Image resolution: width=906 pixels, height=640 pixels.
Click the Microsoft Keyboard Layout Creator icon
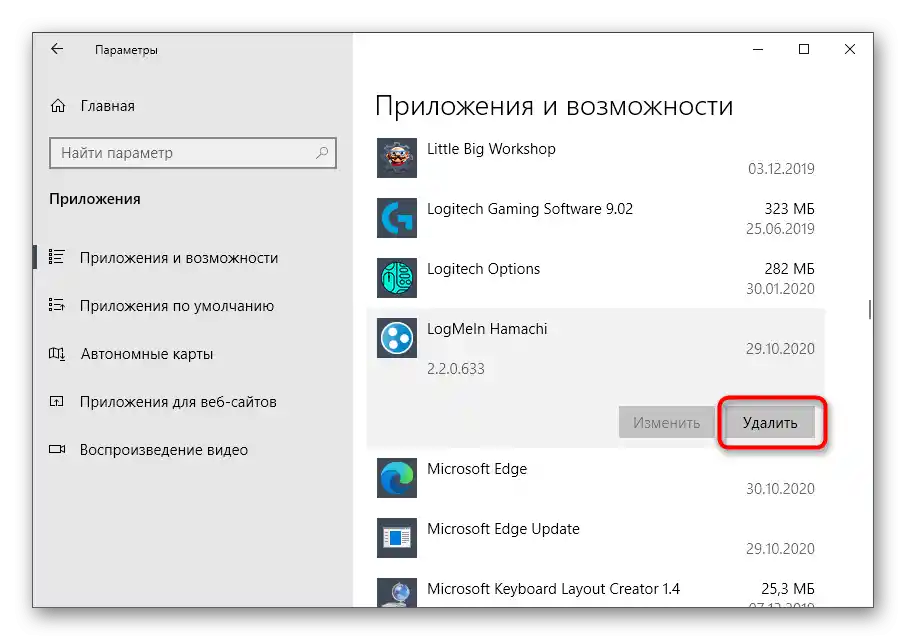(397, 593)
